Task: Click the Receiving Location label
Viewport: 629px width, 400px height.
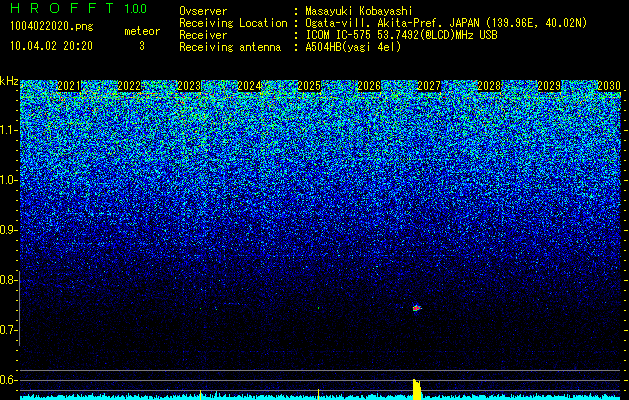Action: tap(233, 23)
